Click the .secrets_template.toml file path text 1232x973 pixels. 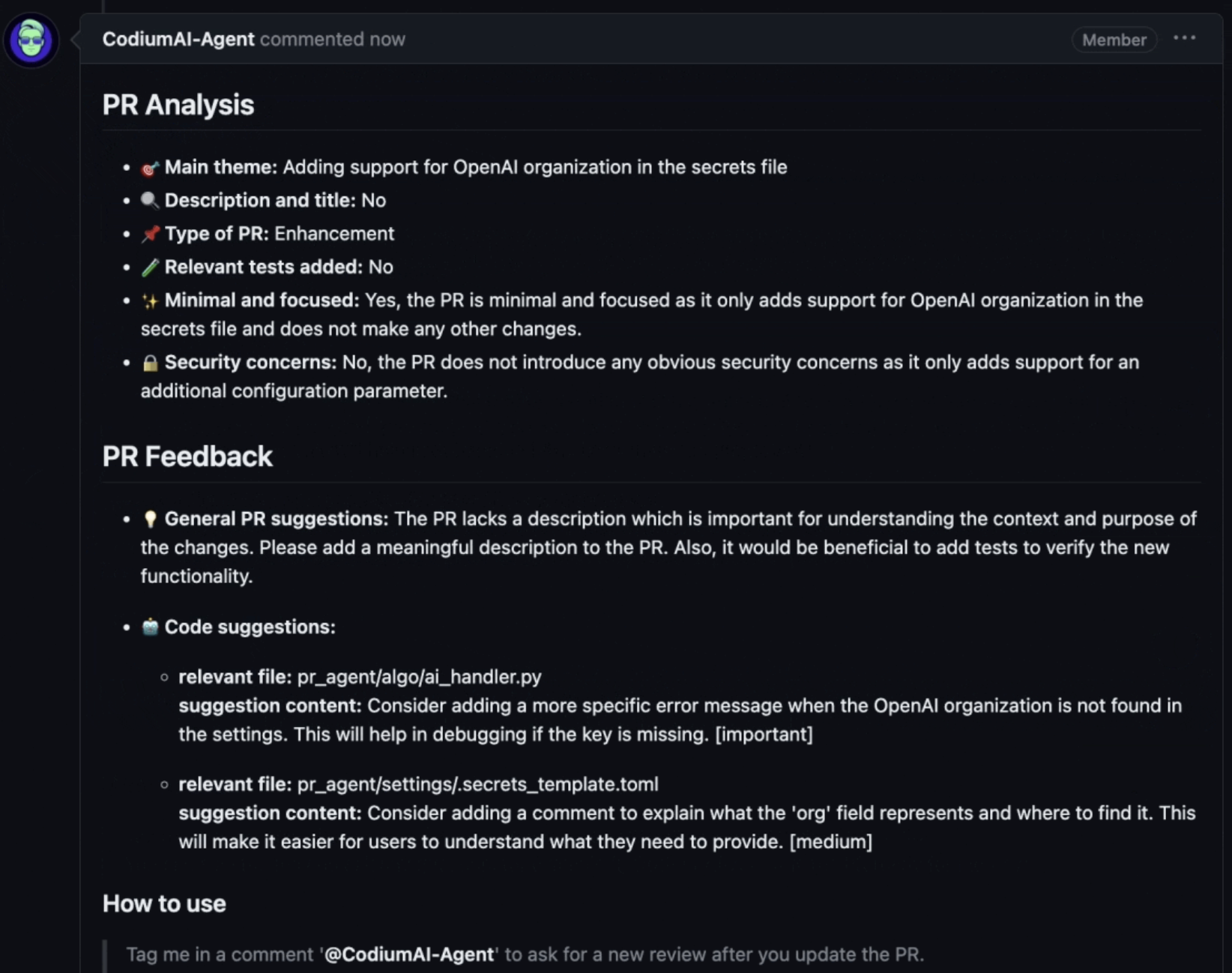pos(478,784)
